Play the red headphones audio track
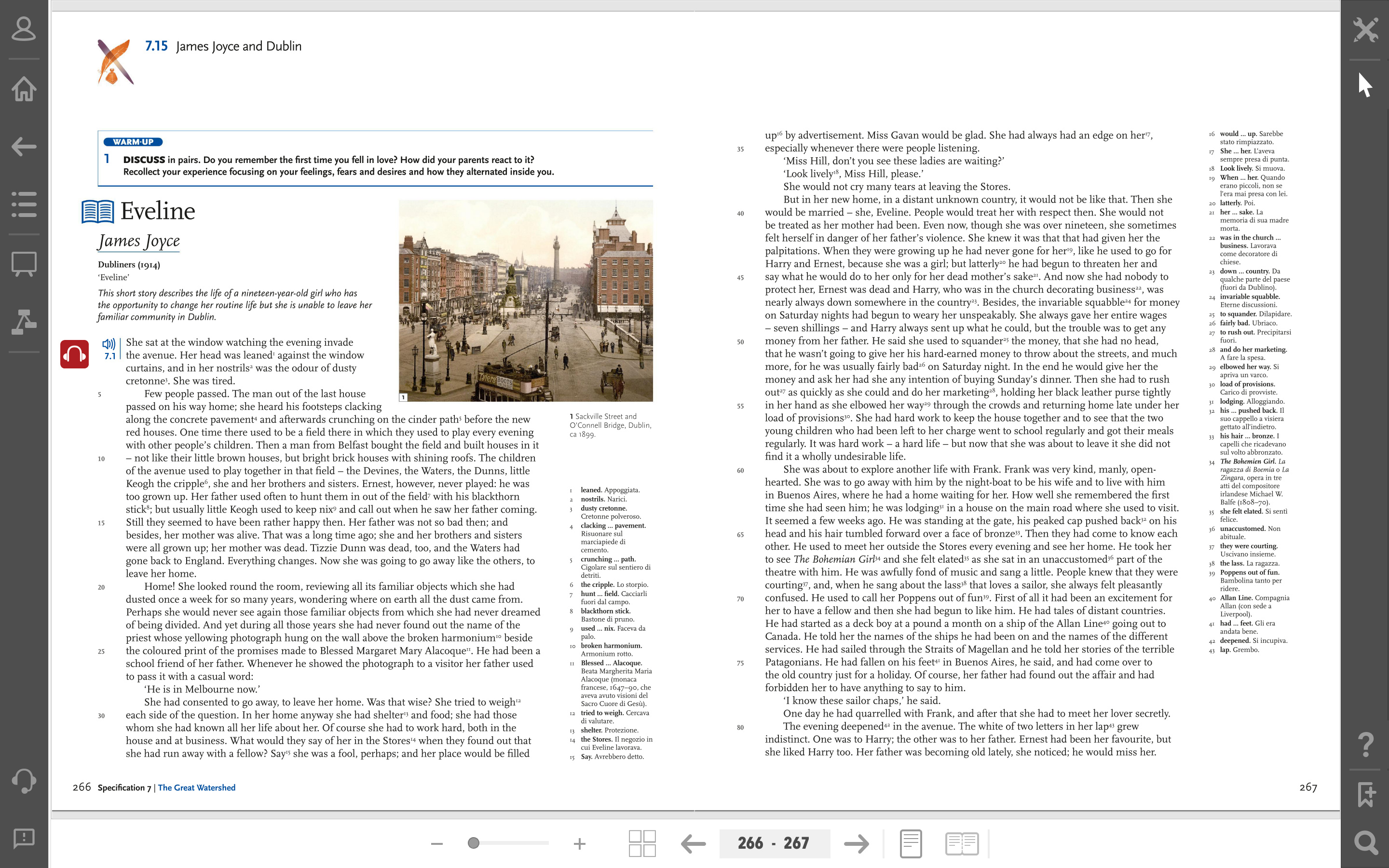The image size is (1389, 868). [75, 354]
